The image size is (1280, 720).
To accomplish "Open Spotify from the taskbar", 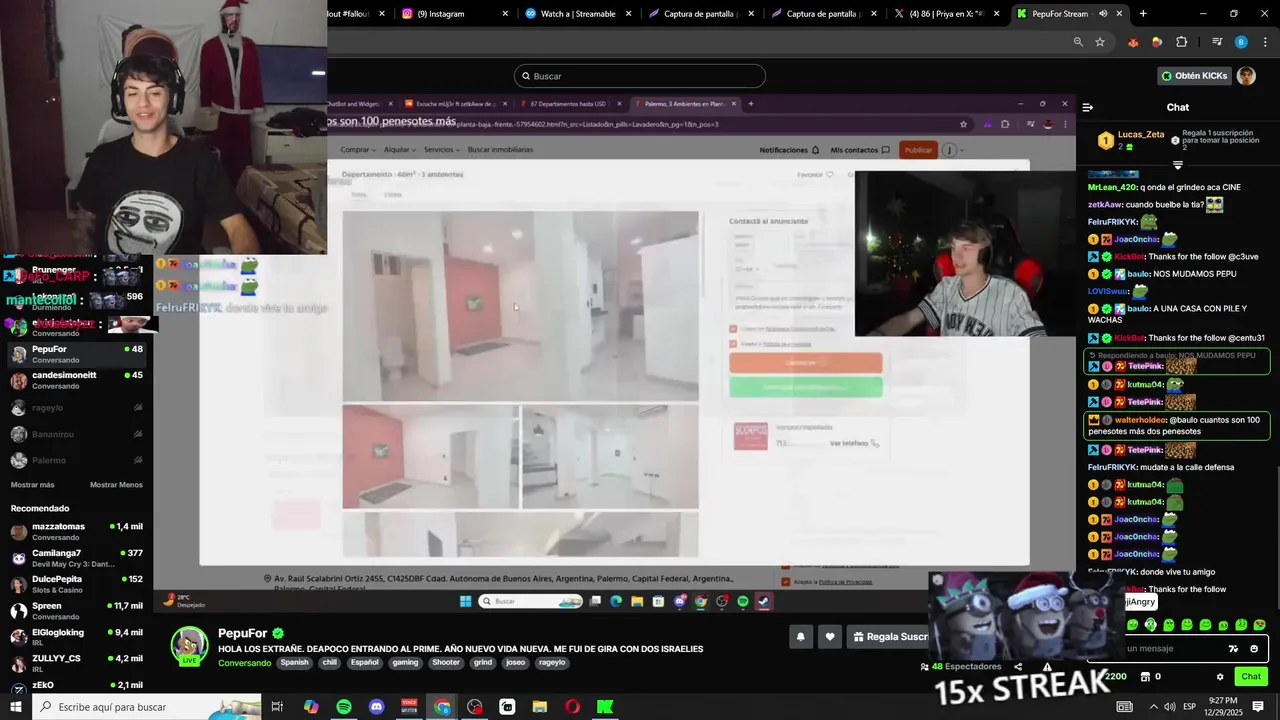I will click(344, 707).
